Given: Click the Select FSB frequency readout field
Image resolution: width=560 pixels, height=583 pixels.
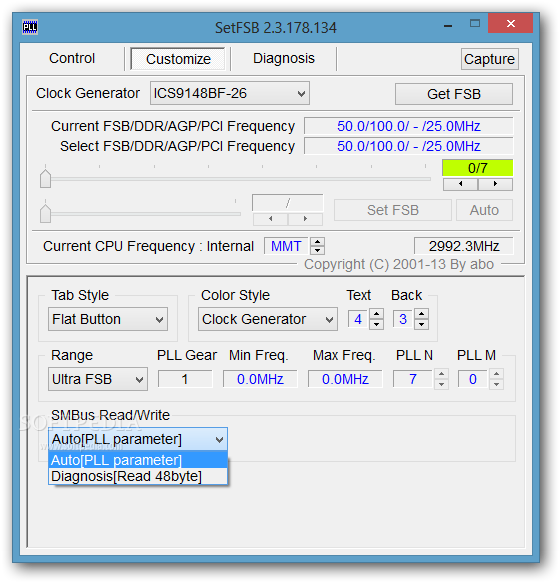Looking at the screenshot, I should coord(409,146).
